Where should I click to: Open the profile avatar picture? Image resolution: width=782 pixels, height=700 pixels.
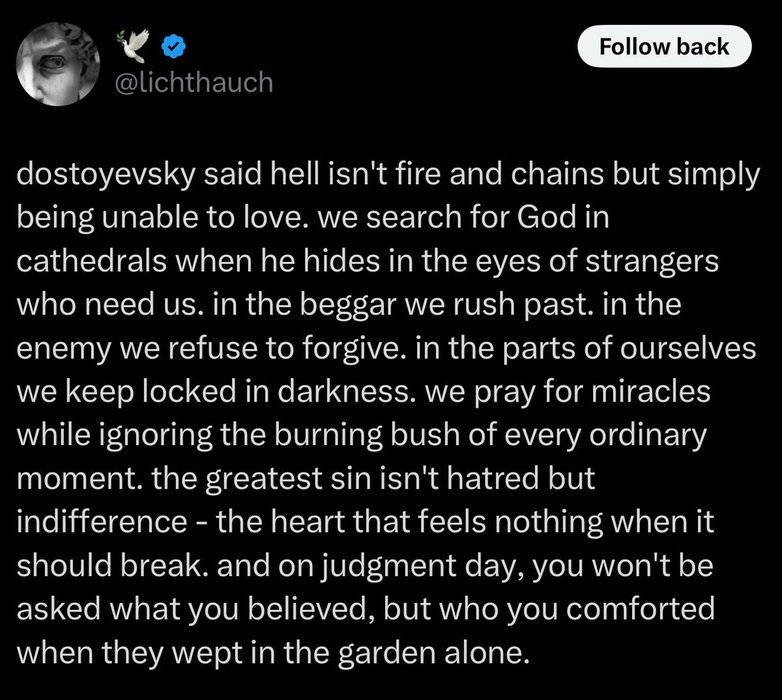click(x=59, y=64)
